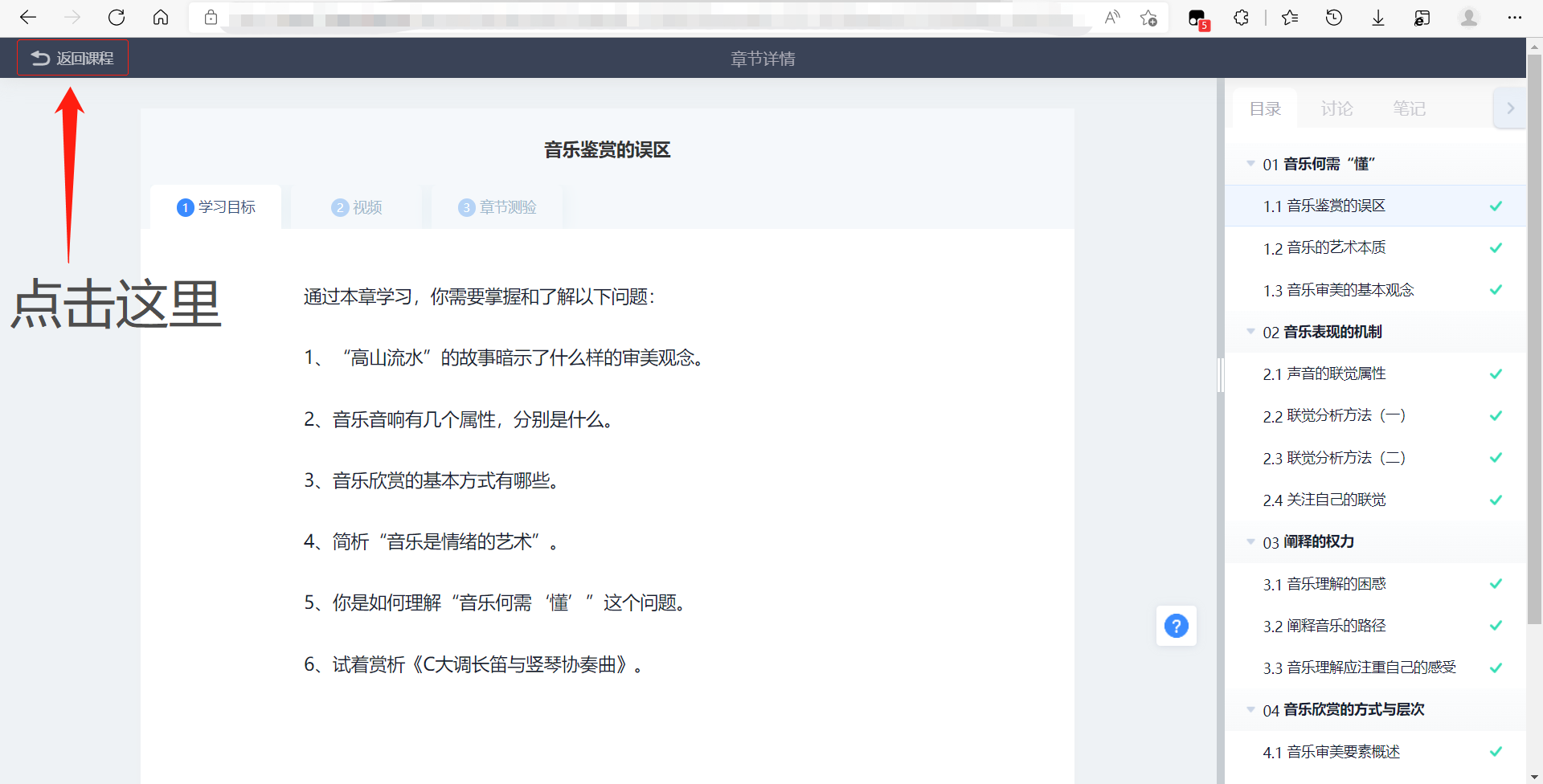Open section 2.3 联觉分析方法（二）
The height and width of the screenshot is (784, 1543).
coord(1375,458)
